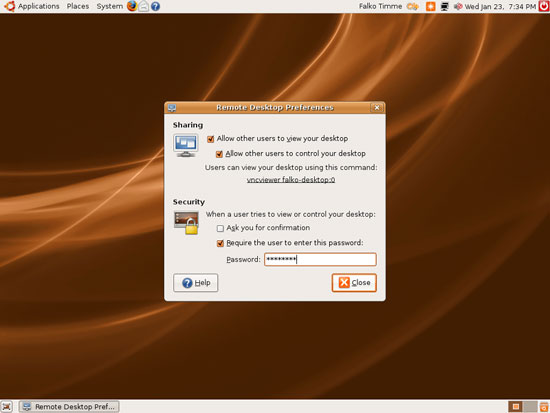Open the vncviewer falko-desktop:0 link
Screen dimensions: 550x413
pos(291,180)
